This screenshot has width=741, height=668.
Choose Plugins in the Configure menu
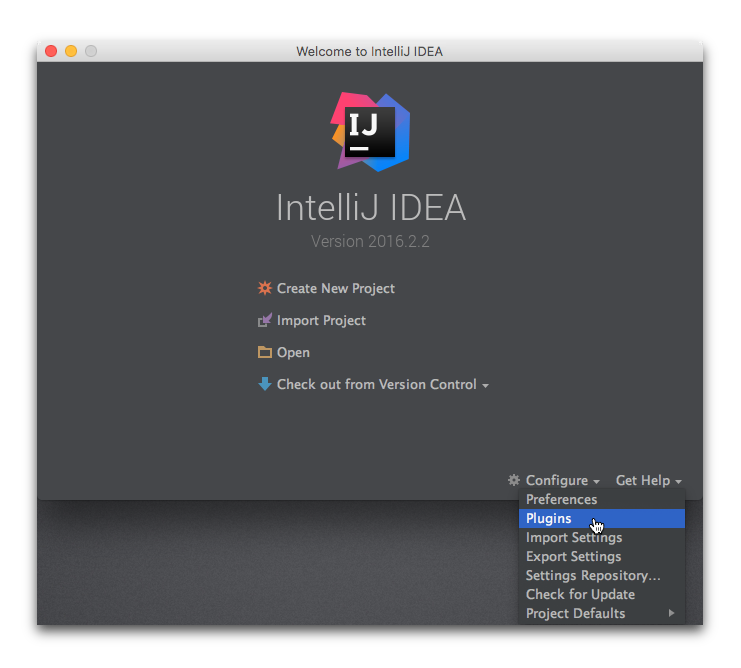(602, 518)
